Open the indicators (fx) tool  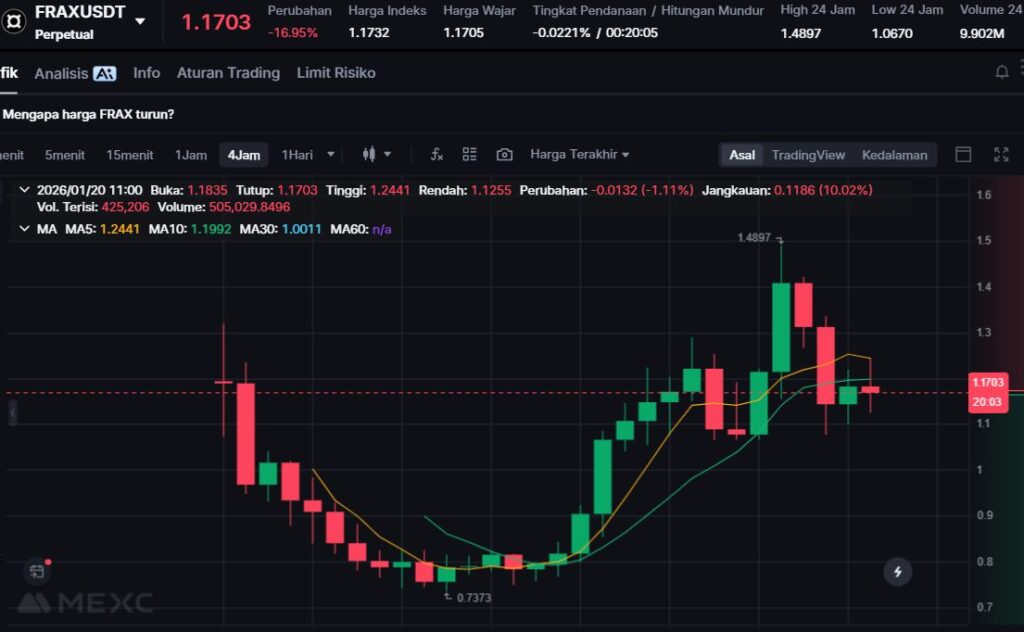coord(436,155)
